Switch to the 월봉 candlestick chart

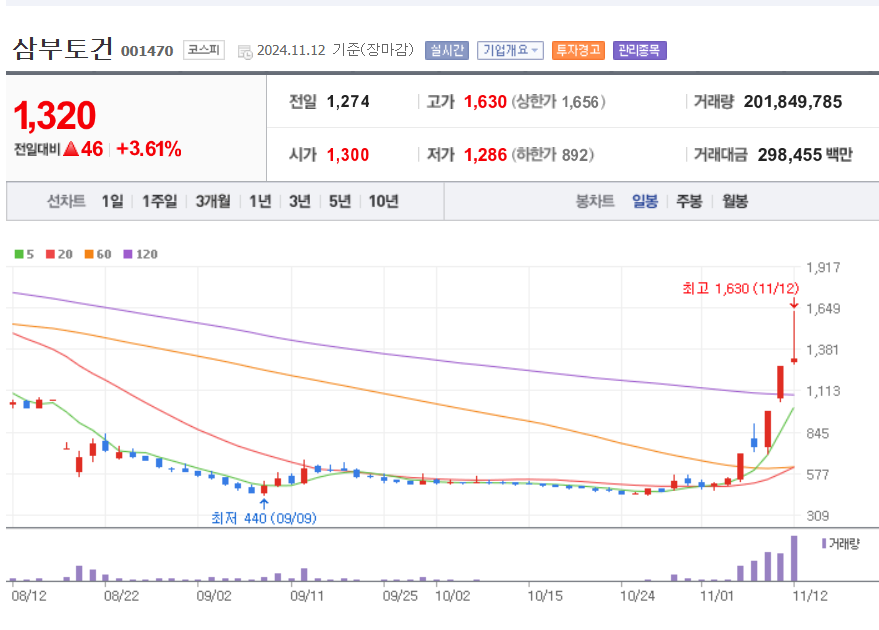(x=735, y=201)
